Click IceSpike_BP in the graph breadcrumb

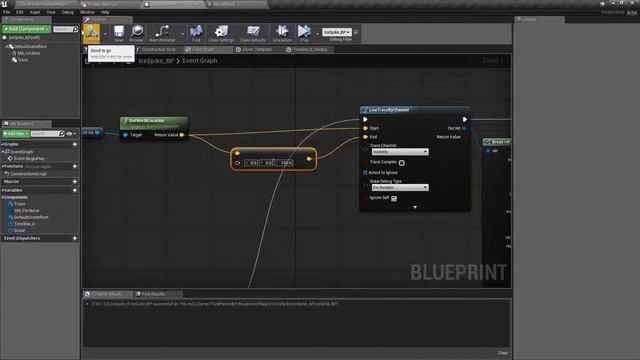click(x=156, y=60)
